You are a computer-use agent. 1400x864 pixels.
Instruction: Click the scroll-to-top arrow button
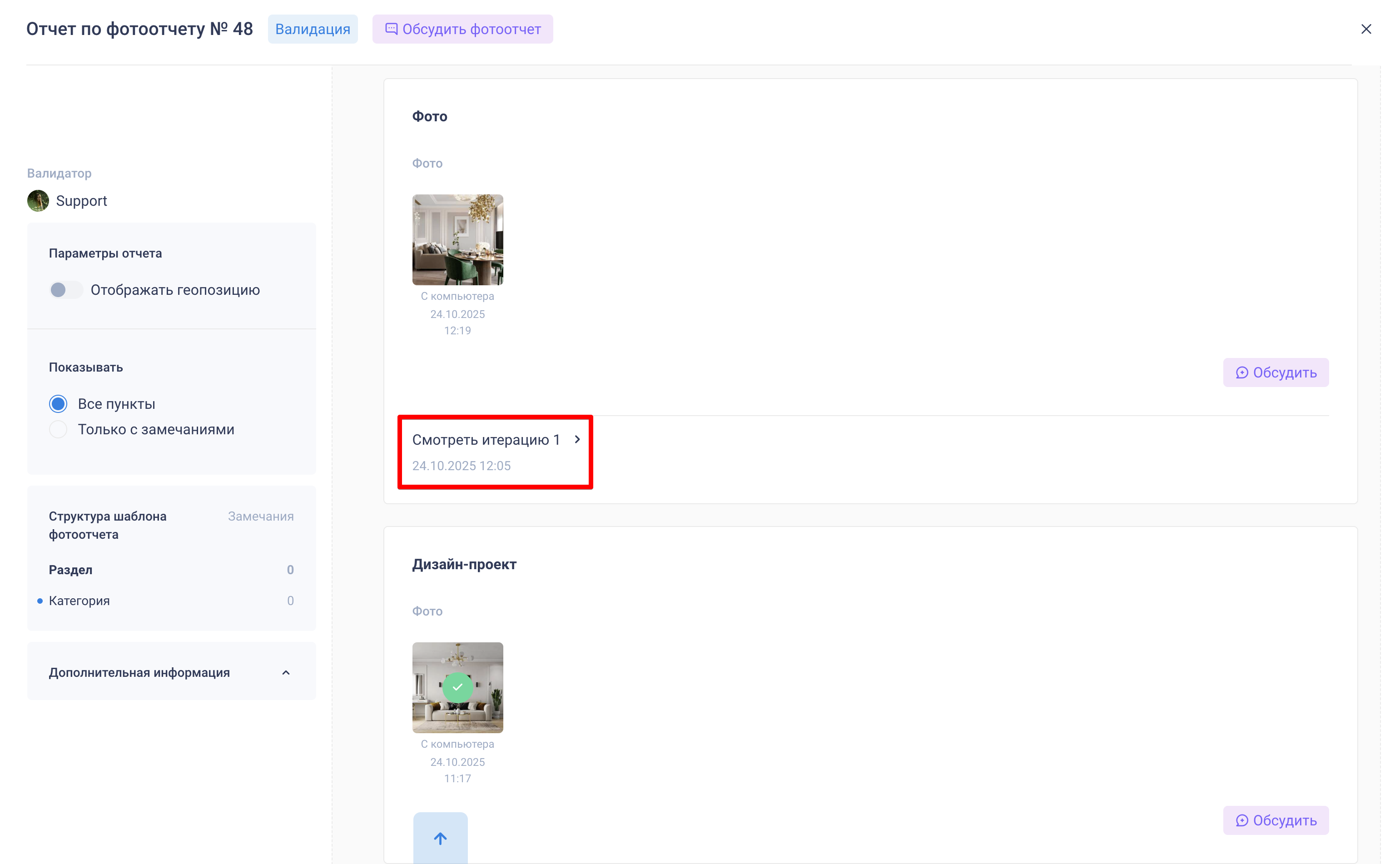(x=440, y=838)
